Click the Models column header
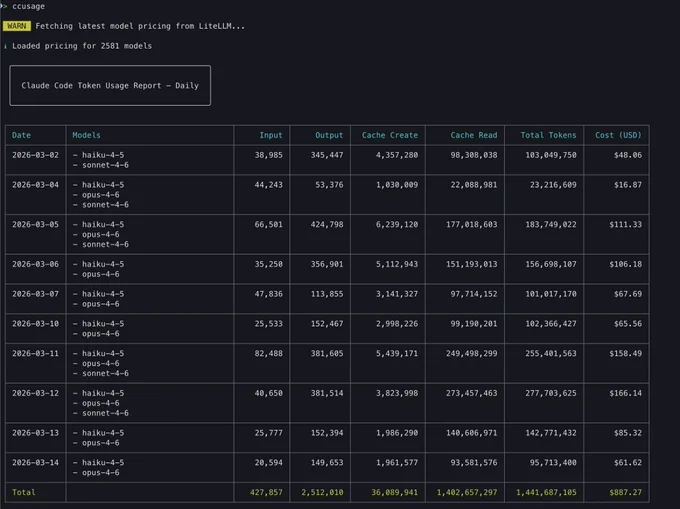Screen dimensions: 680x509 pyautogui.click(x=86, y=135)
